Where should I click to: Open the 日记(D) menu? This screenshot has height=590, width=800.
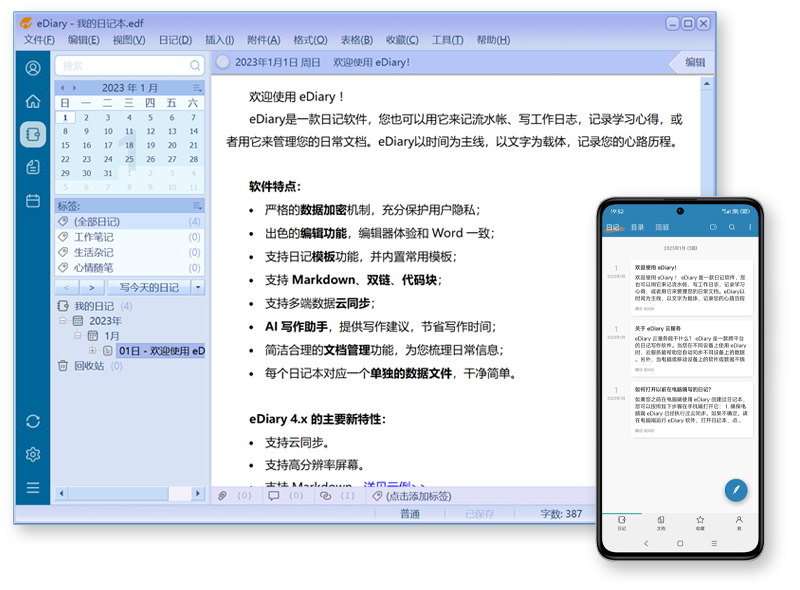click(175, 40)
